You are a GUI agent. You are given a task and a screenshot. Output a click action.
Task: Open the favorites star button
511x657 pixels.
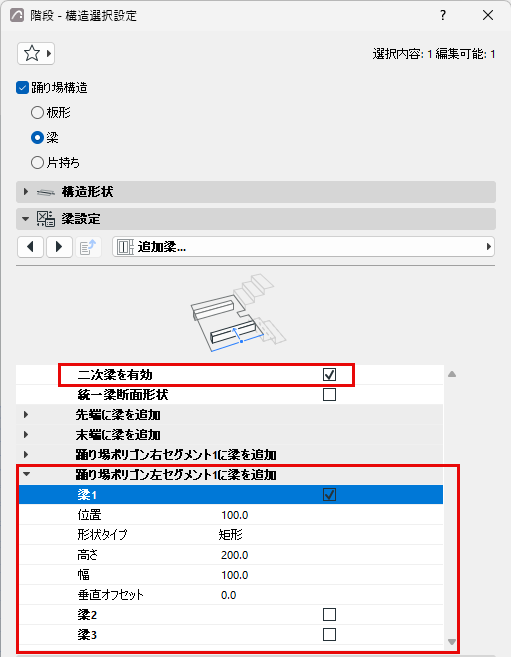tap(36, 54)
